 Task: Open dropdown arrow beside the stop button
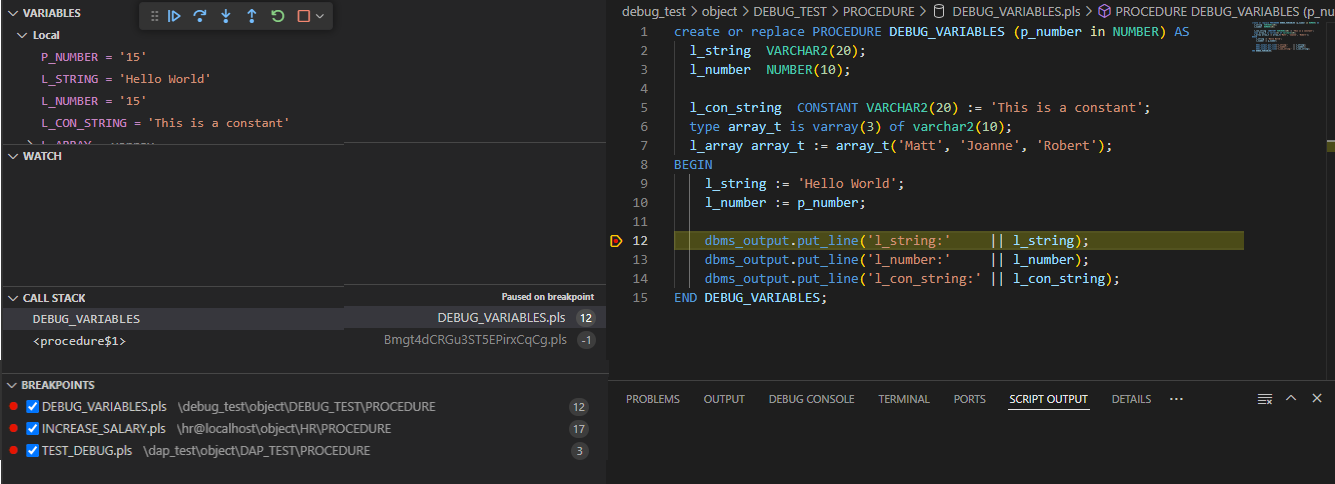click(320, 16)
